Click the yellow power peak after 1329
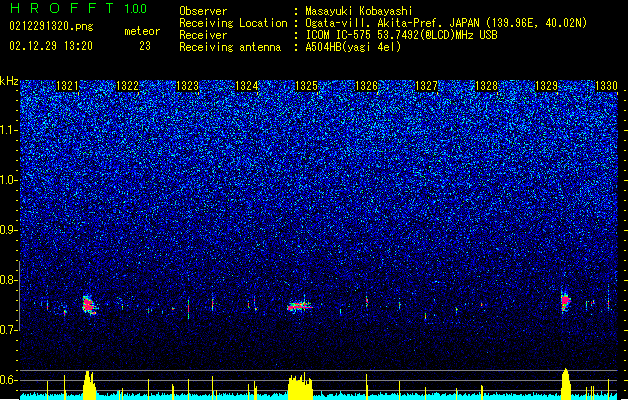Screen dimensions: 629x400 (x=566, y=384)
